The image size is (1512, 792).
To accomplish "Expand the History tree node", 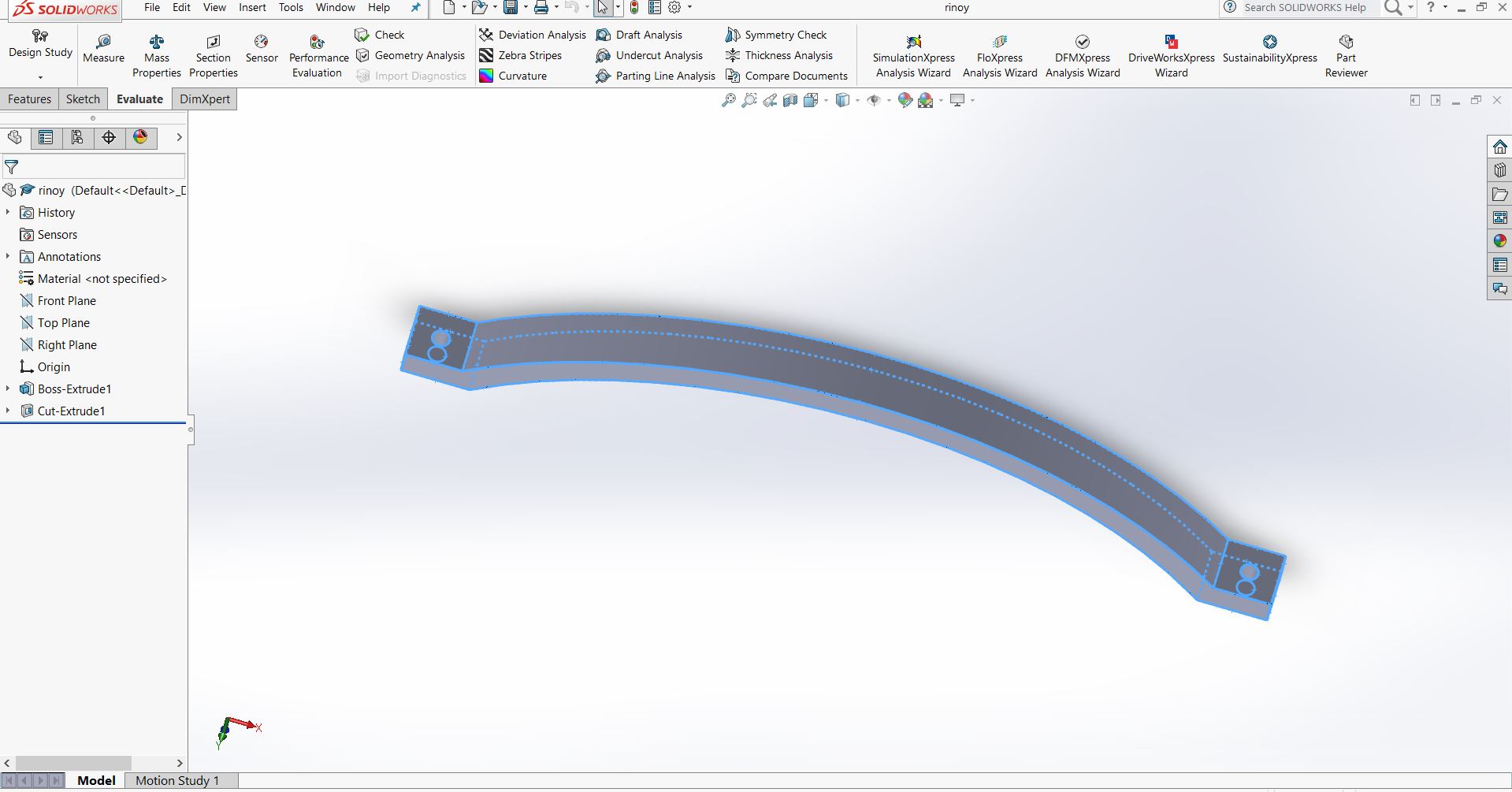I will 8,212.
